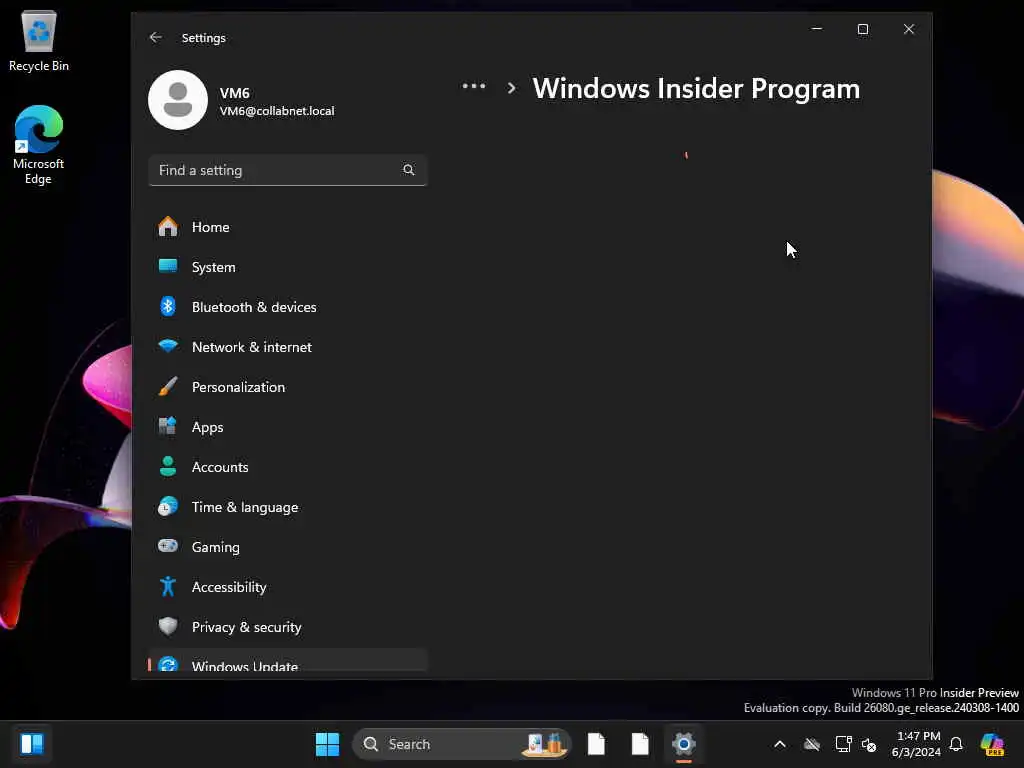Open the Widgets button on the taskbar
Image resolution: width=1024 pixels, height=768 pixels.
32,744
